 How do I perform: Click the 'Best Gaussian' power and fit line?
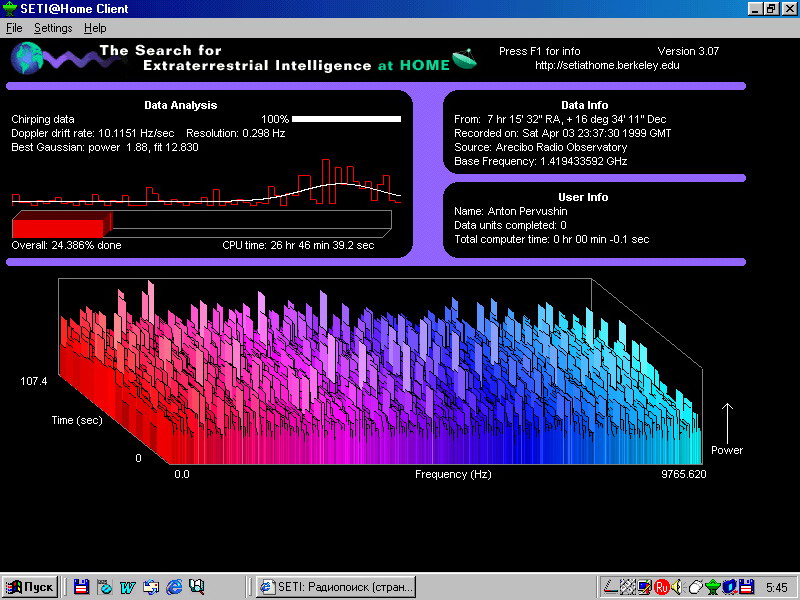click(x=105, y=147)
